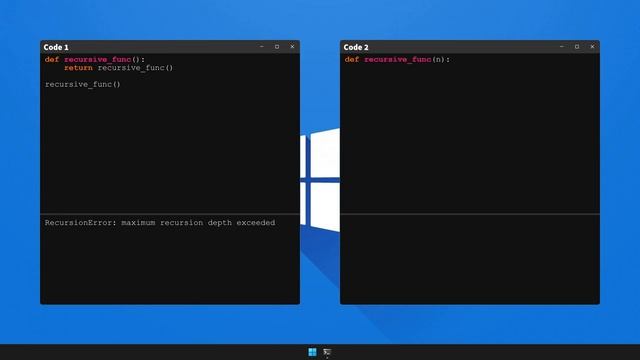Maximize the Code 2 window
The width and height of the screenshot is (640, 360).
point(577,47)
